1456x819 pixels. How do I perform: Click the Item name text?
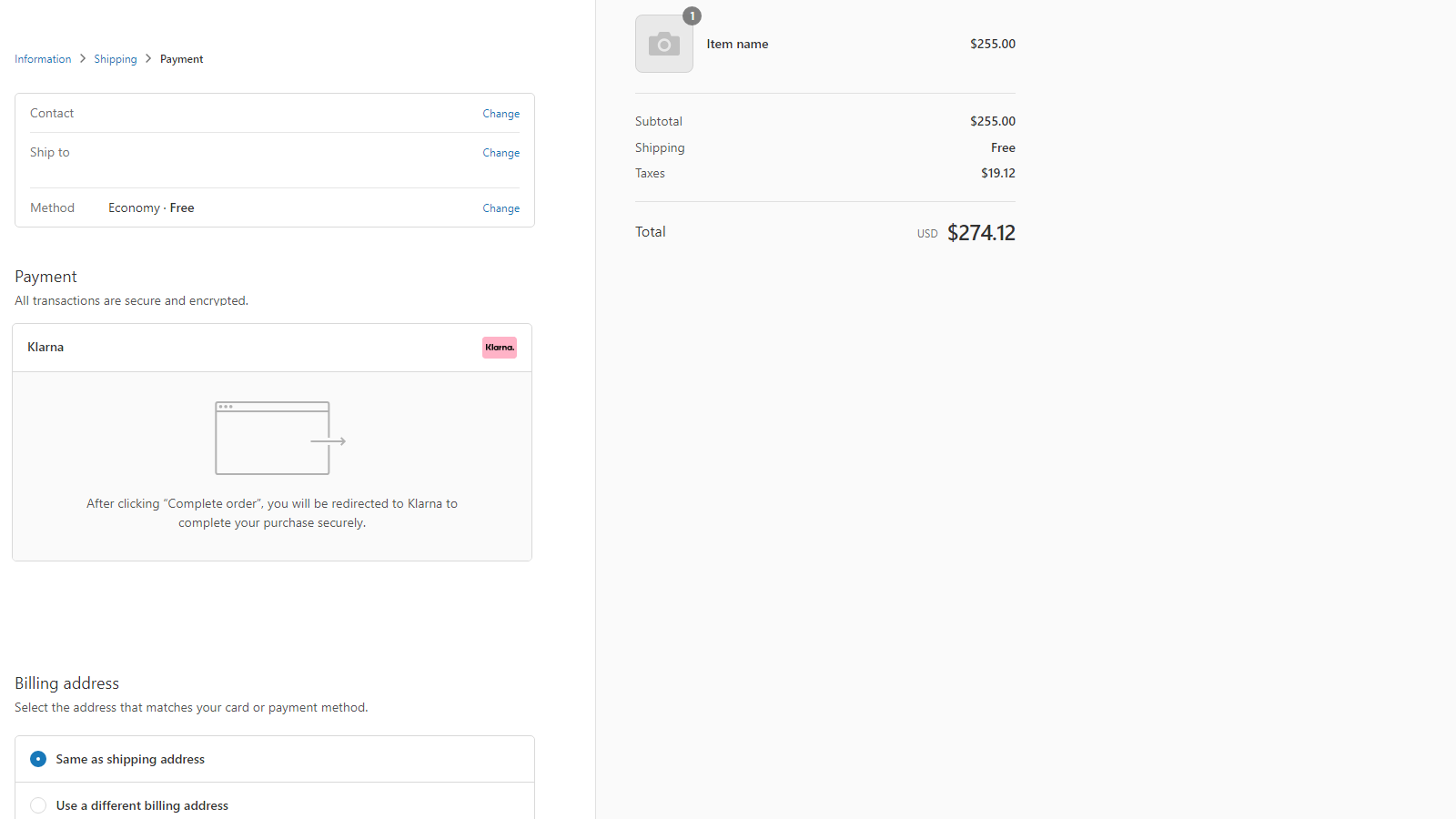[x=737, y=44]
